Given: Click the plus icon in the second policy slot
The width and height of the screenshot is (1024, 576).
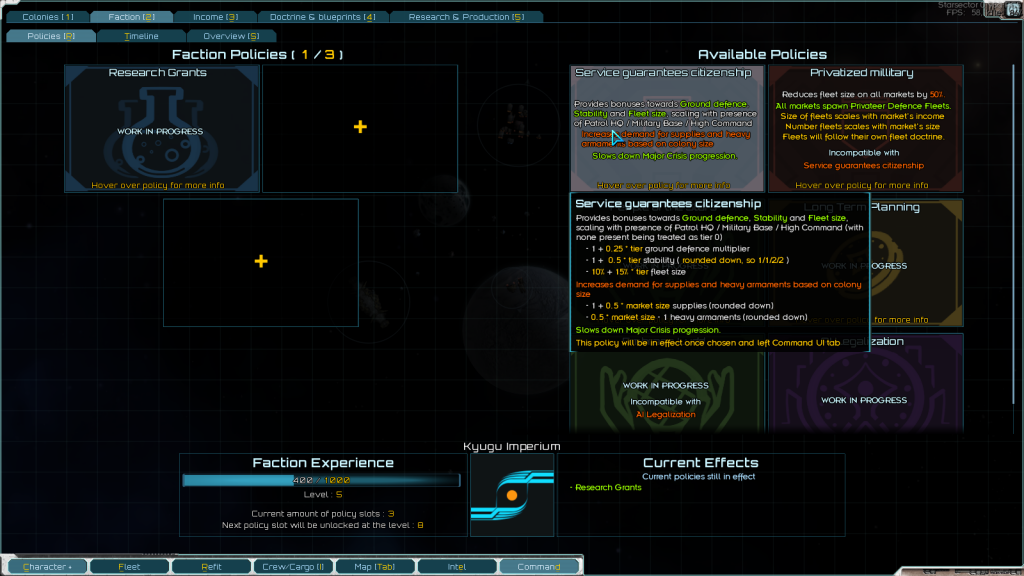Looking at the screenshot, I should (360, 127).
